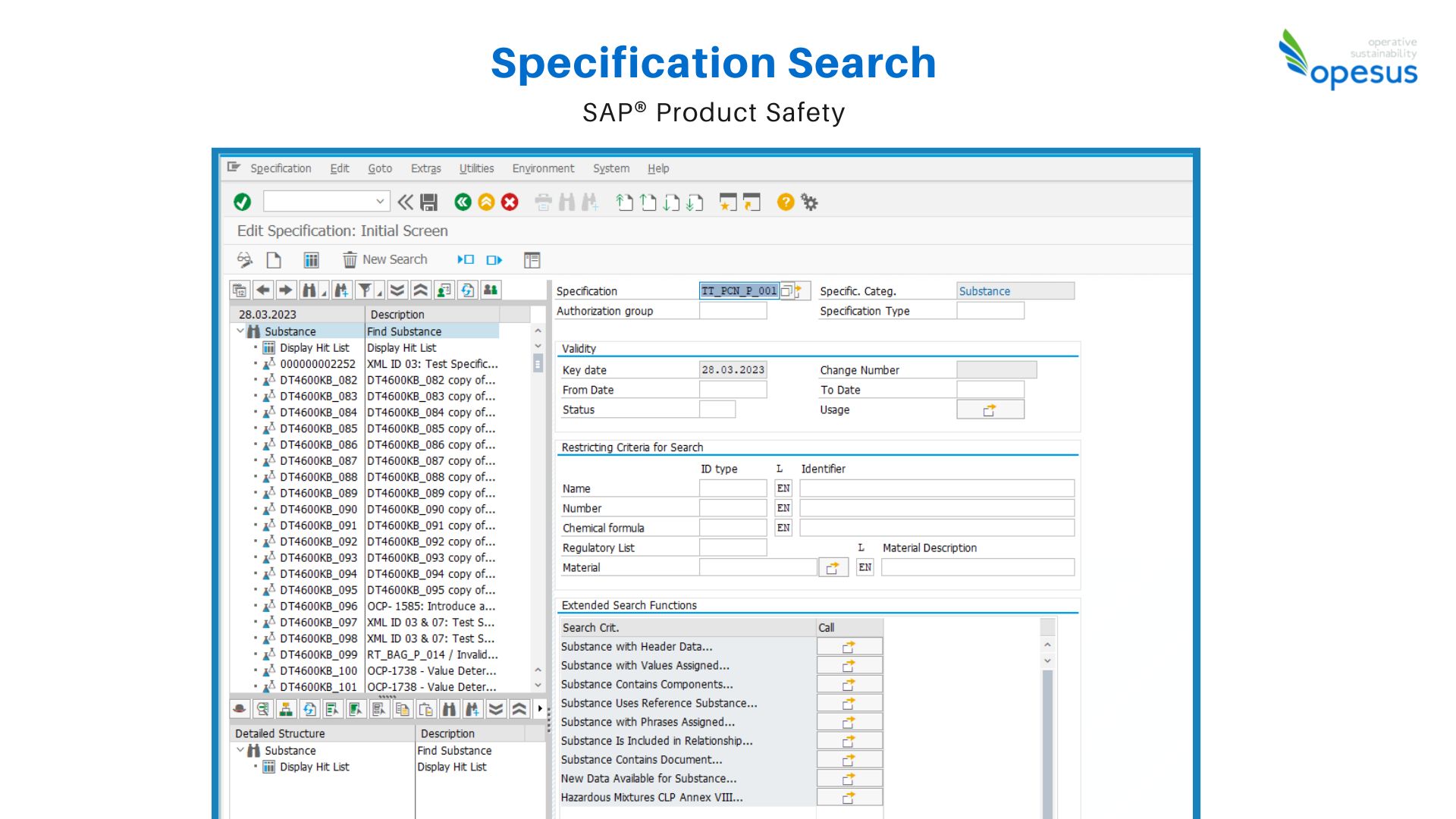The height and width of the screenshot is (819, 1456).
Task: Open the command field dropdown
Action: click(379, 202)
